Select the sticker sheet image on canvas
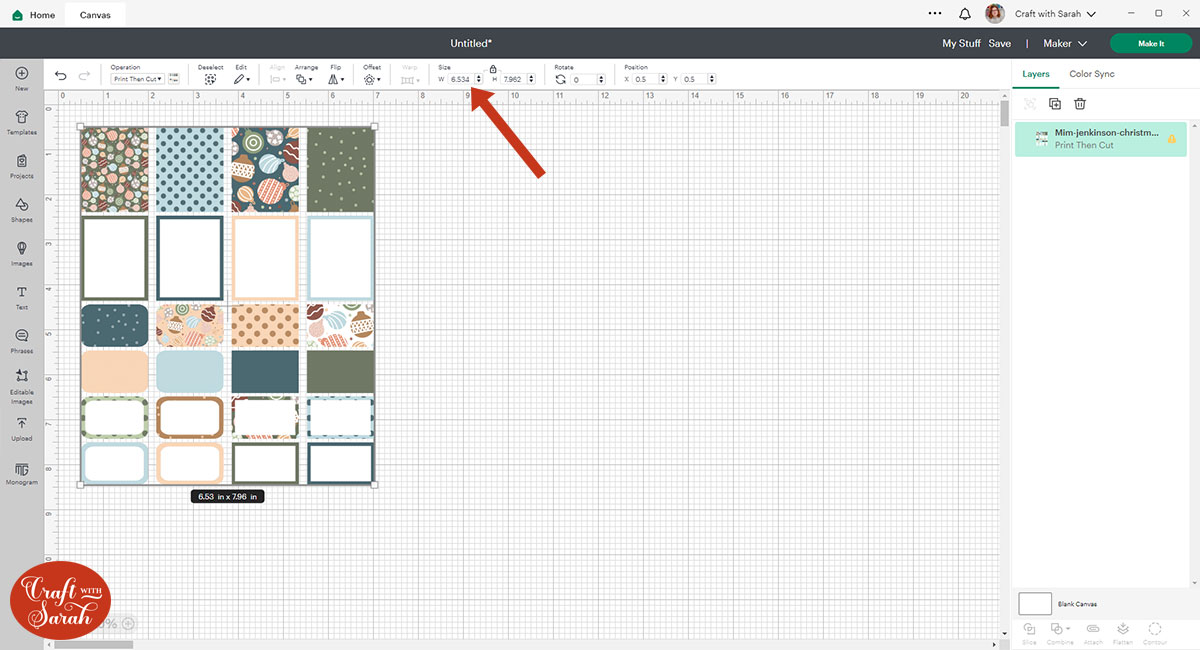1200x650 pixels. pyautogui.click(x=228, y=307)
